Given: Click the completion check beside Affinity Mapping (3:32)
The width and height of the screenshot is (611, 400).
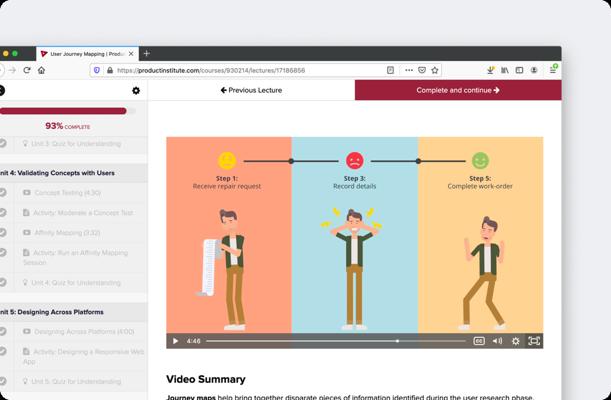Looking at the screenshot, I should [3, 233].
